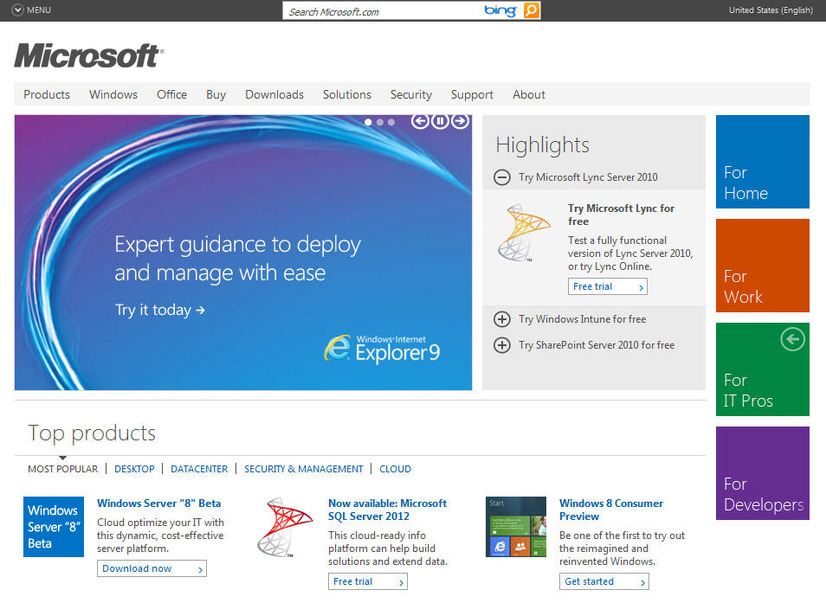Click the orange For Work tile

763,265
